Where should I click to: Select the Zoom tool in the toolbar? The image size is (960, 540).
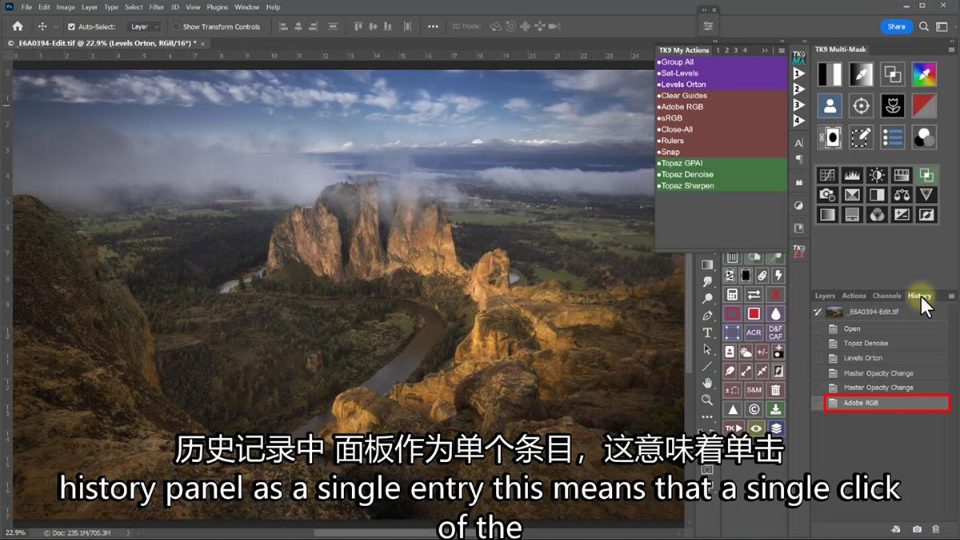707,400
